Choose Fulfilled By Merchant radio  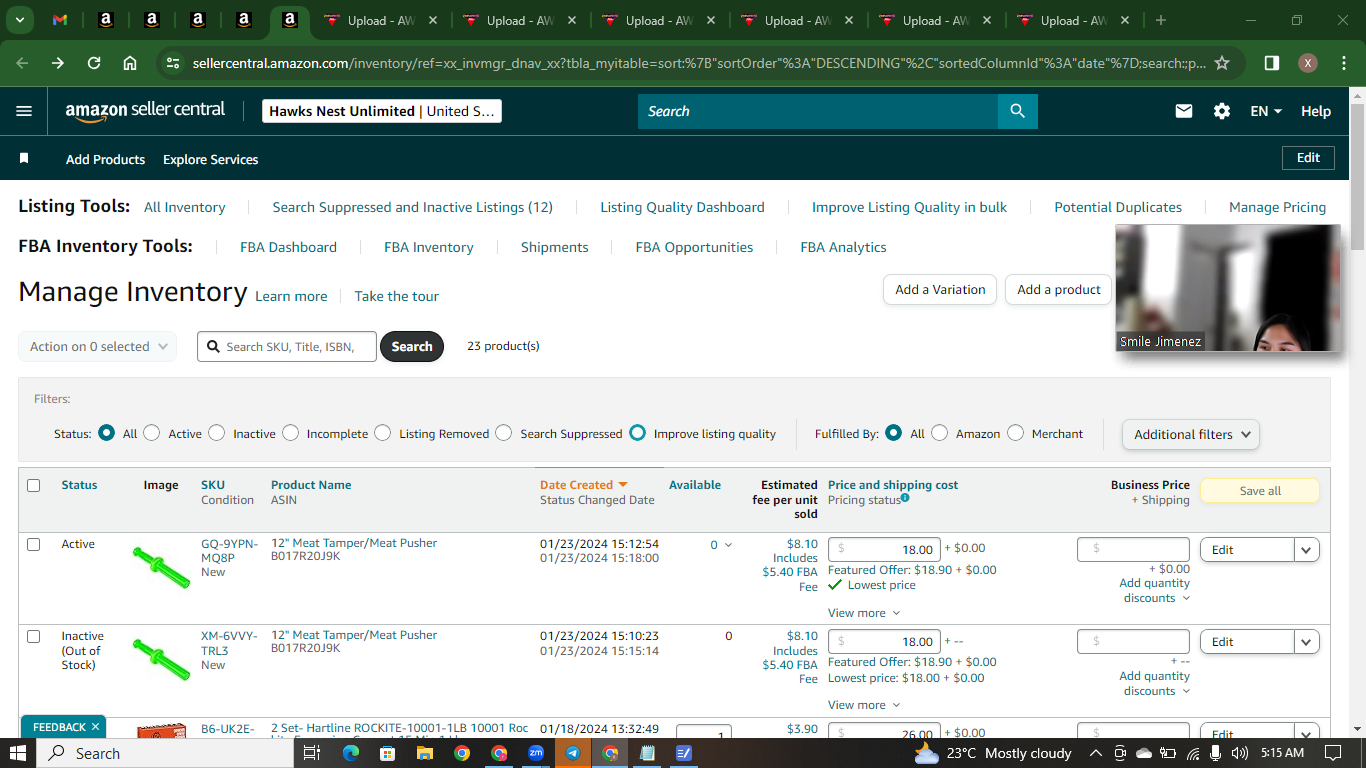point(1016,433)
